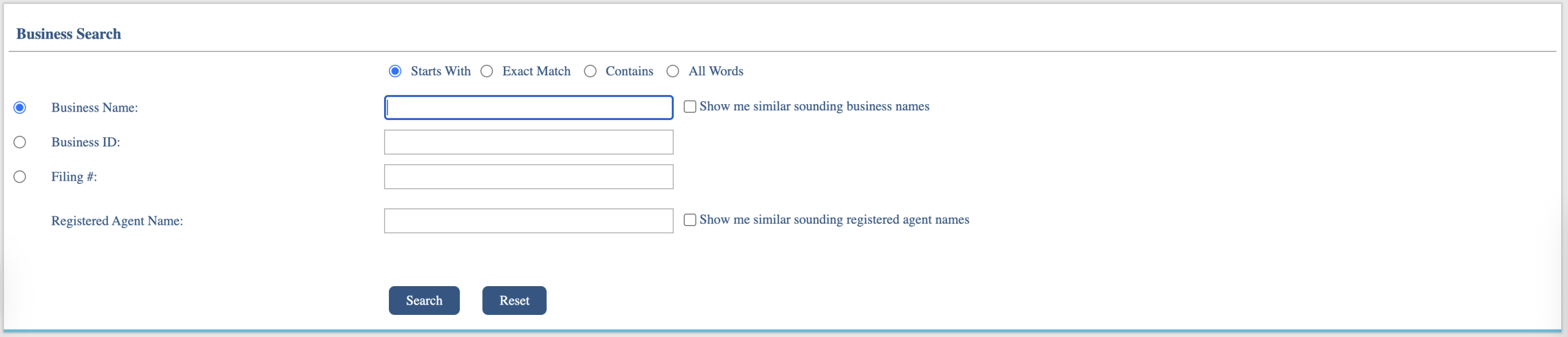Image resolution: width=1568 pixels, height=337 pixels.
Task: Click the 'Registered Agent Name:' label text
Action: (117, 221)
